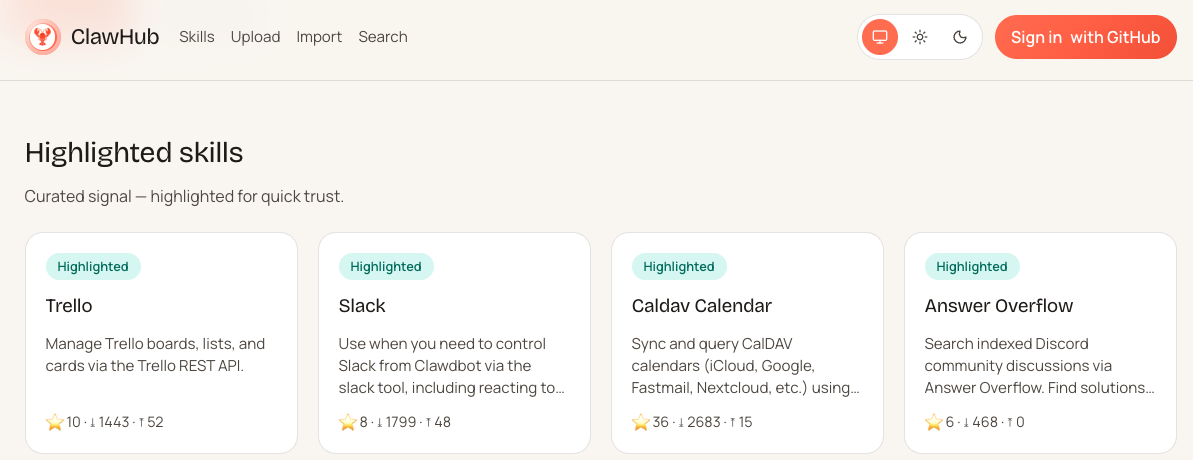1193x460 pixels.
Task: Open the Answer Overflow skill title
Action: pyautogui.click(x=999, y=306)
